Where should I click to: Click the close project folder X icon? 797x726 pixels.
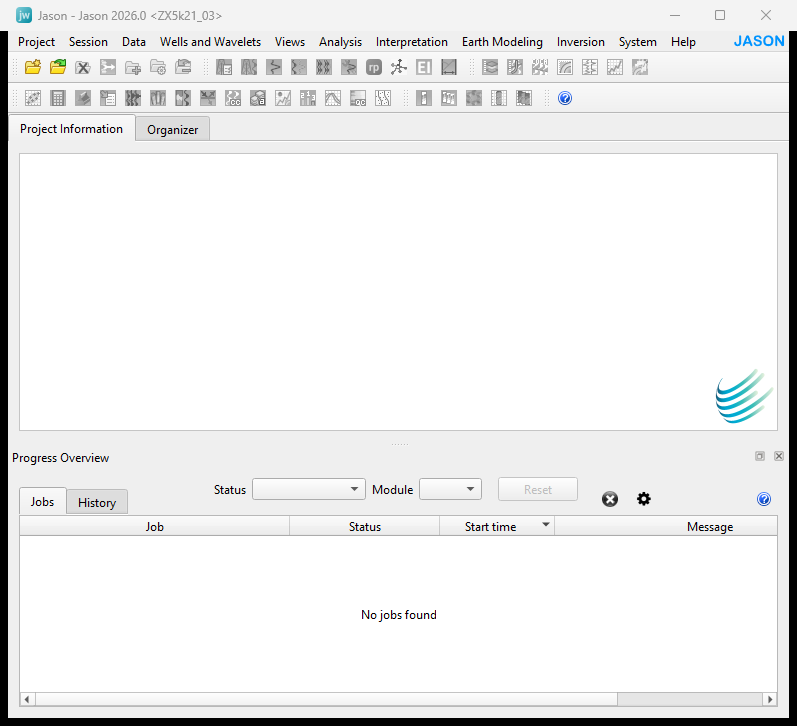tap(82, 67)
